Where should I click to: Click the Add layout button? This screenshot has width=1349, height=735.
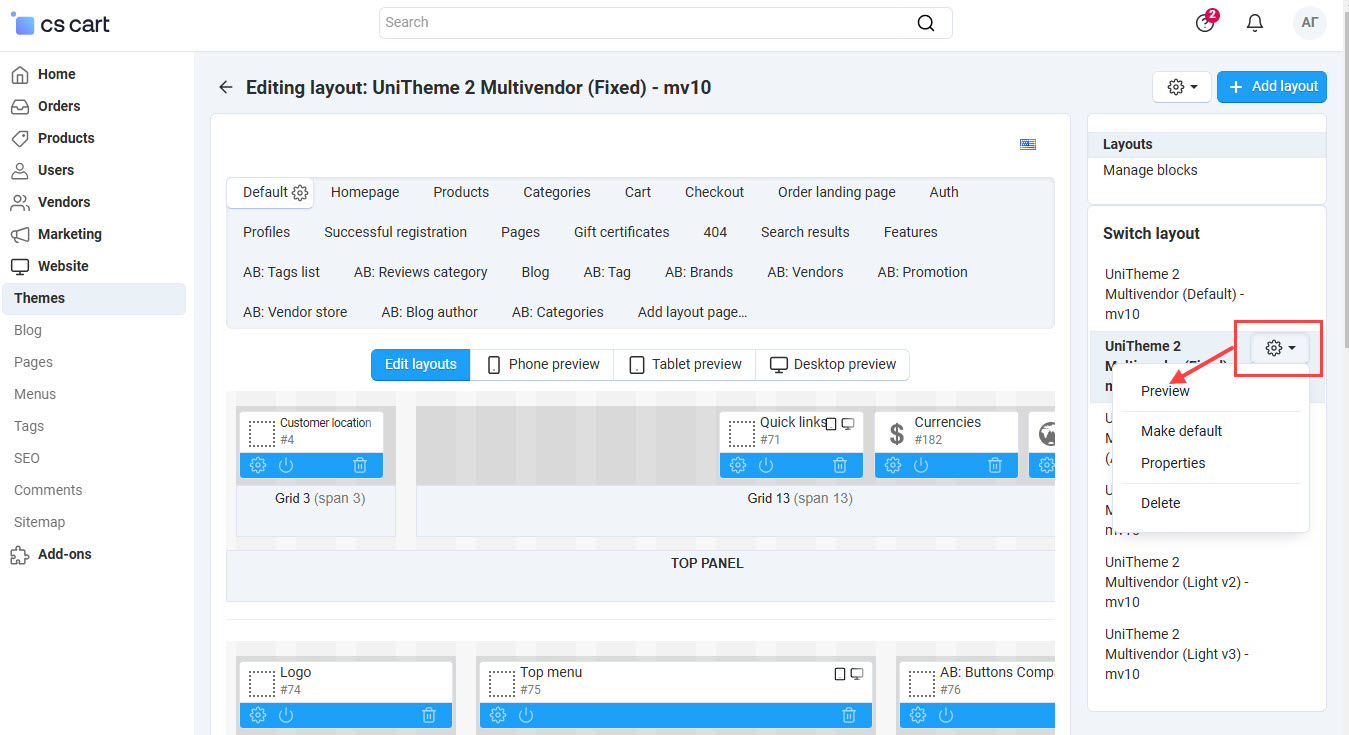(x=1272, y=87)
